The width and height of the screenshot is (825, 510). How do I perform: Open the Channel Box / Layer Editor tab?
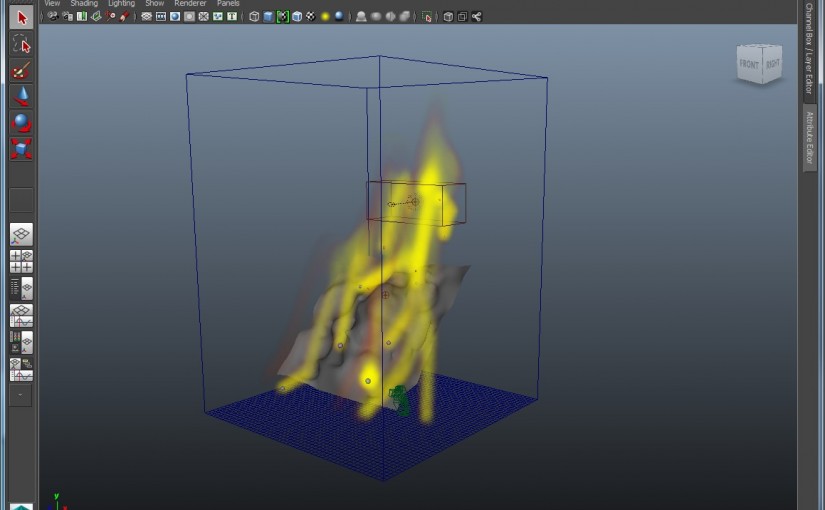point(809,49)
